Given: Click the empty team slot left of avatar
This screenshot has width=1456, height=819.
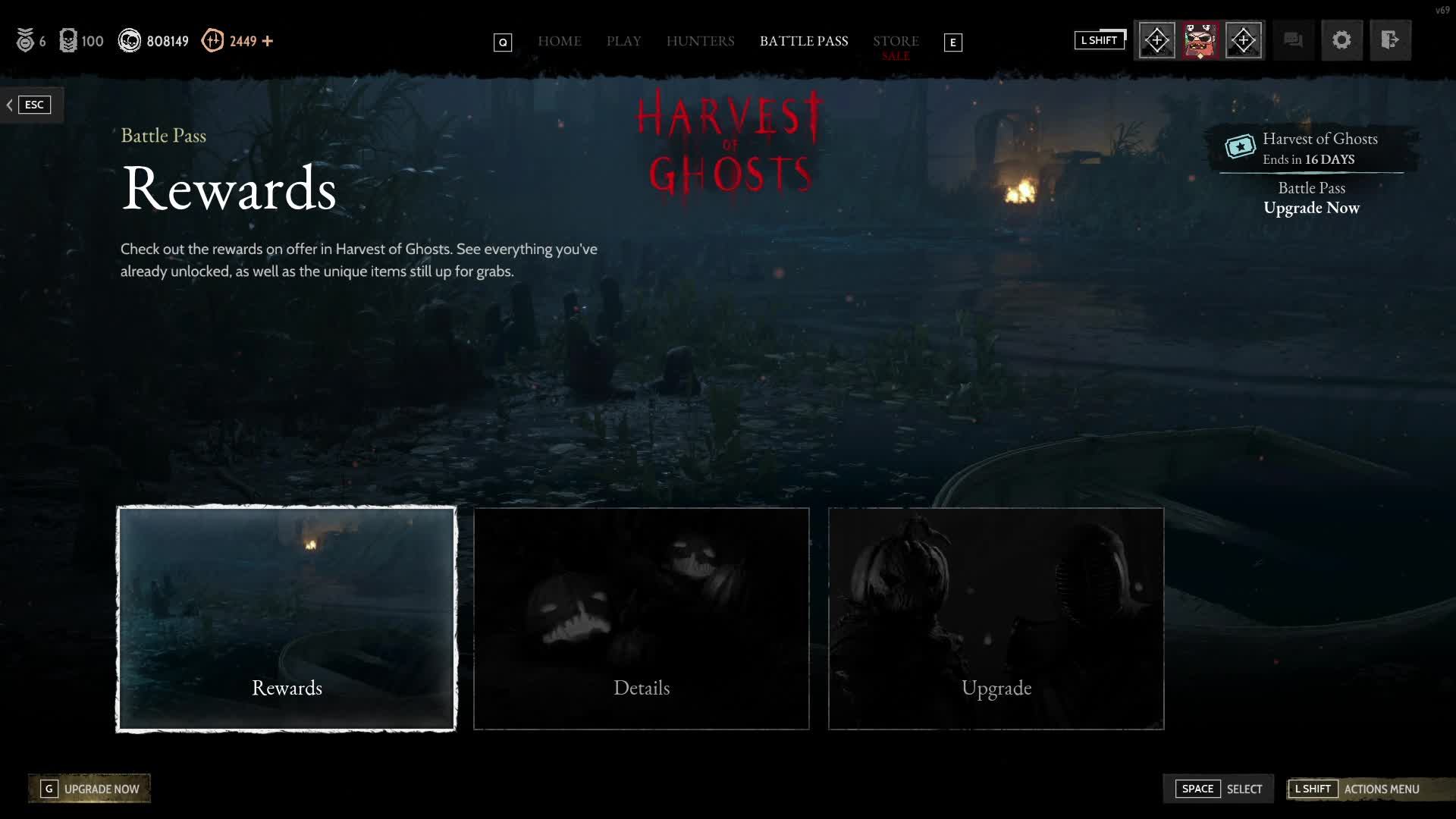Looking at the screenshot, I should point(1156,40).
